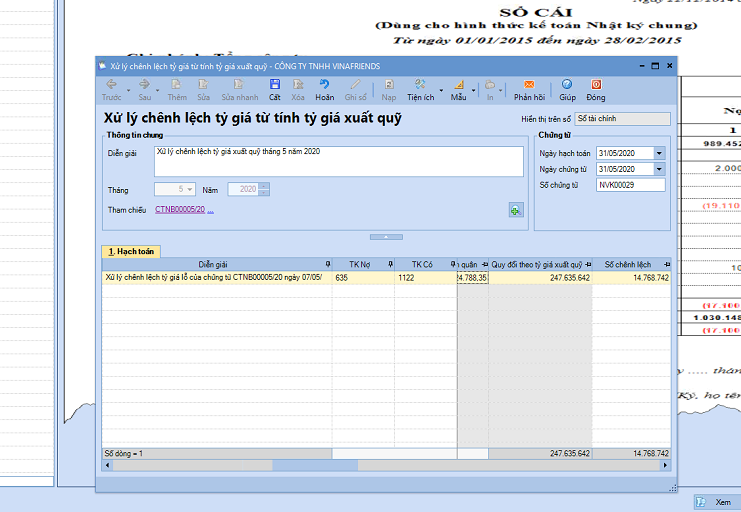
Task: Expand the Mẫu dropdown arrow
Action: [x=474, y=90]
